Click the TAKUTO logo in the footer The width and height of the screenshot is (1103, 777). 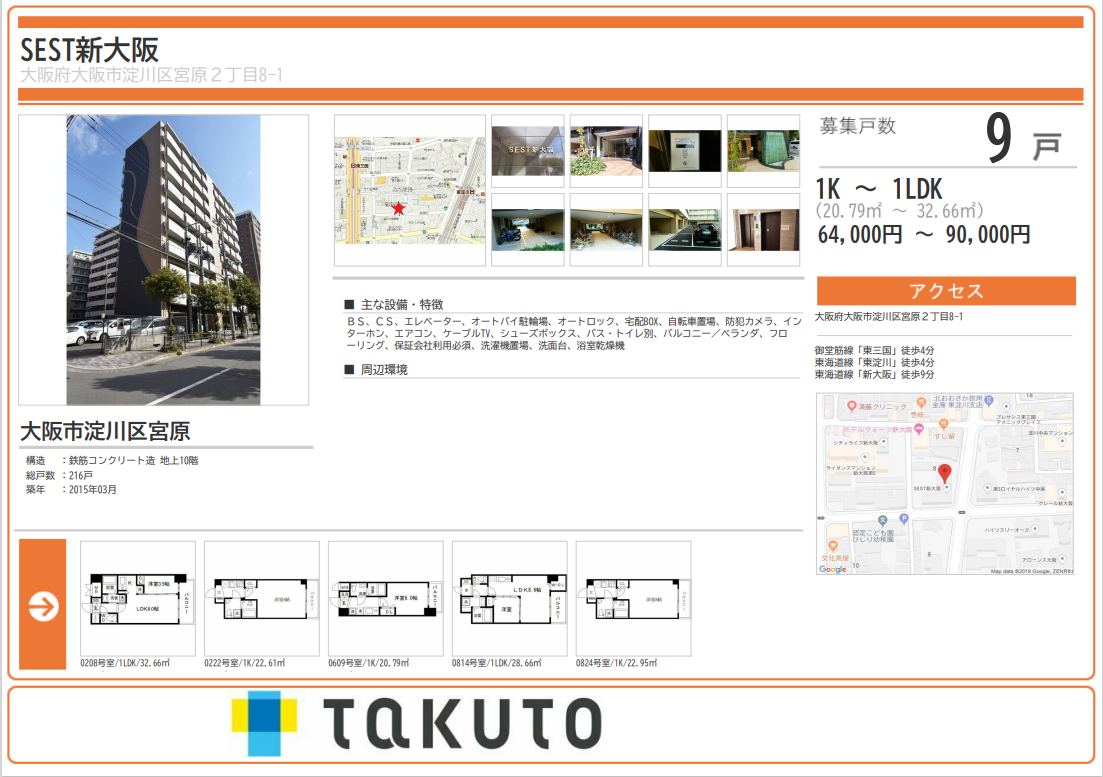[417, 724]
